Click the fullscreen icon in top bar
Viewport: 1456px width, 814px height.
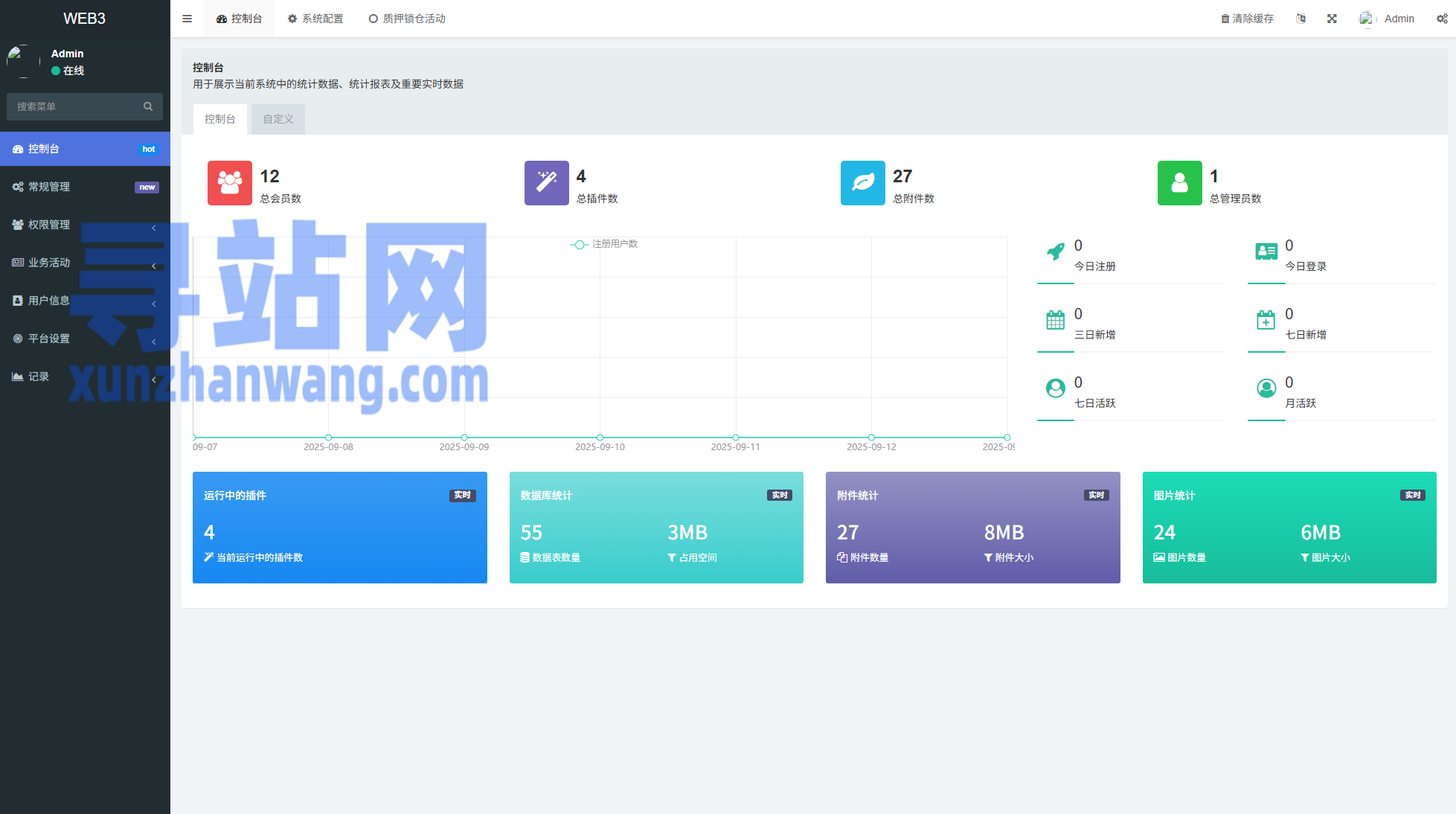(x=1332, y=19)
